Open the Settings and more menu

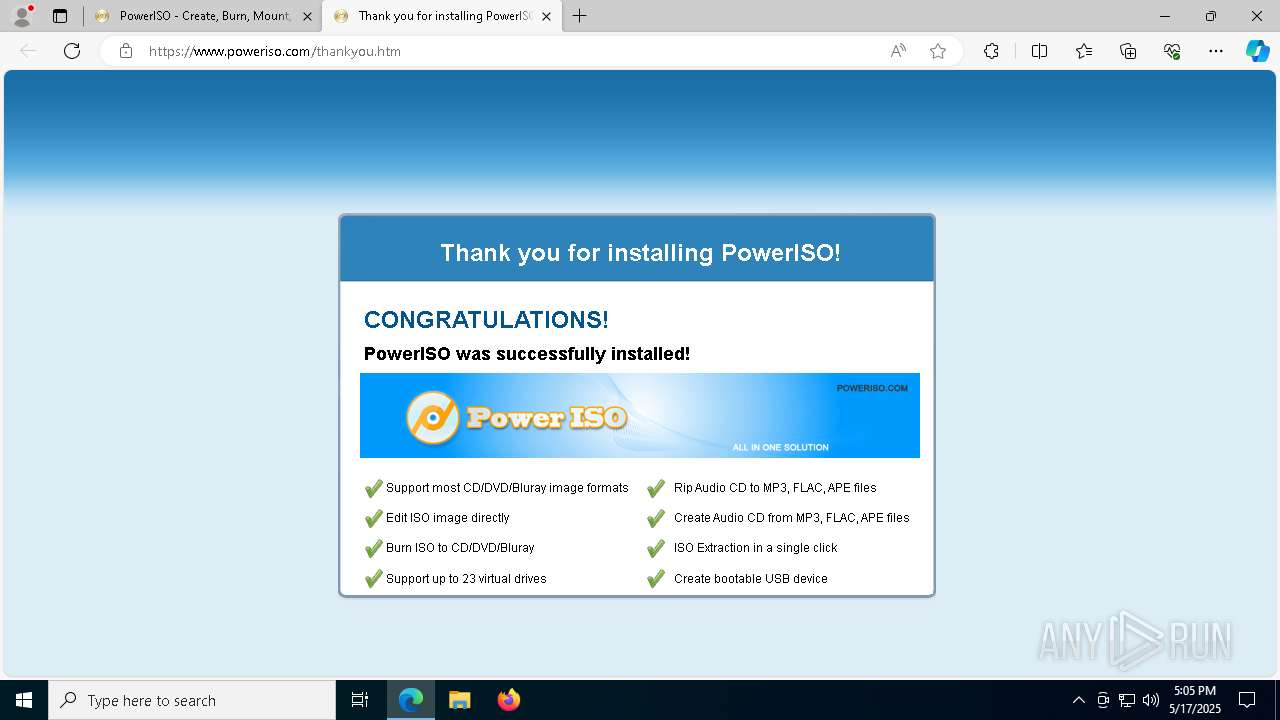point(1216,51)
